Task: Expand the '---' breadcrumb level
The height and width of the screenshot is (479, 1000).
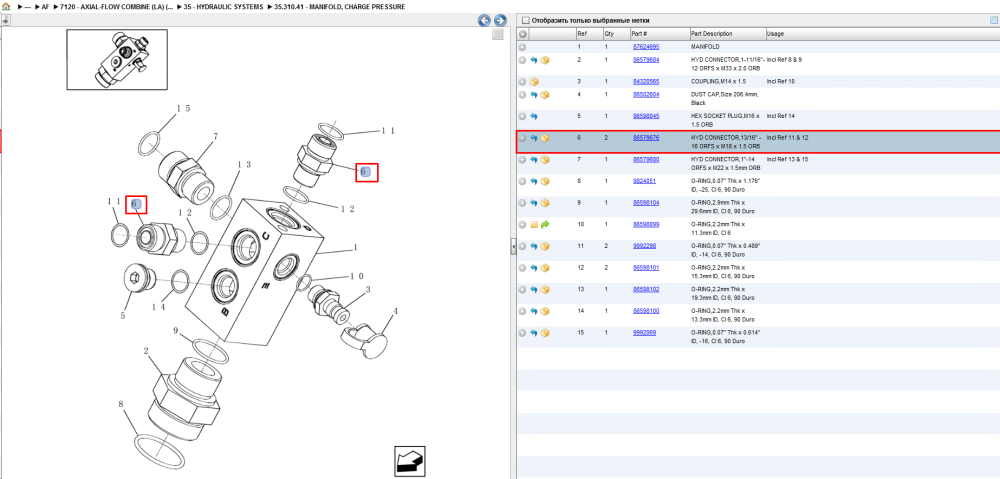Action: click(x=25, y=6)
